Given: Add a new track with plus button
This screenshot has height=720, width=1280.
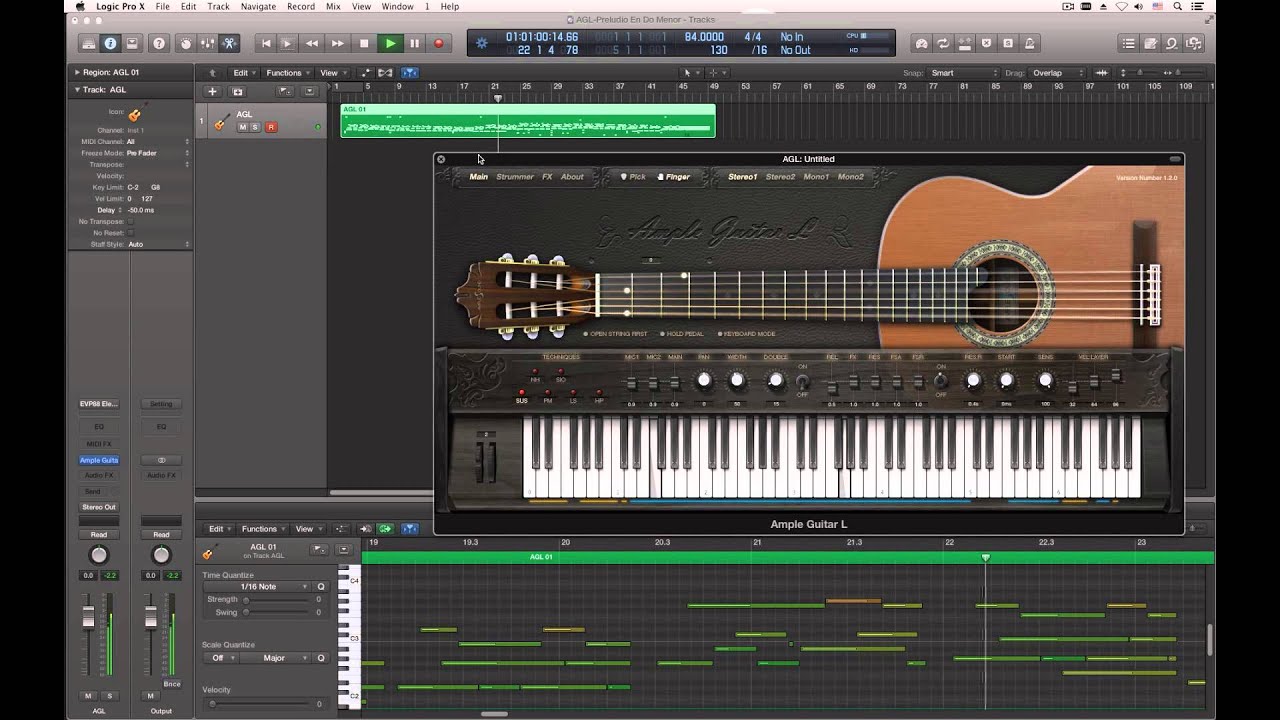Looking at the screenshot, I should tap(212, 91).
